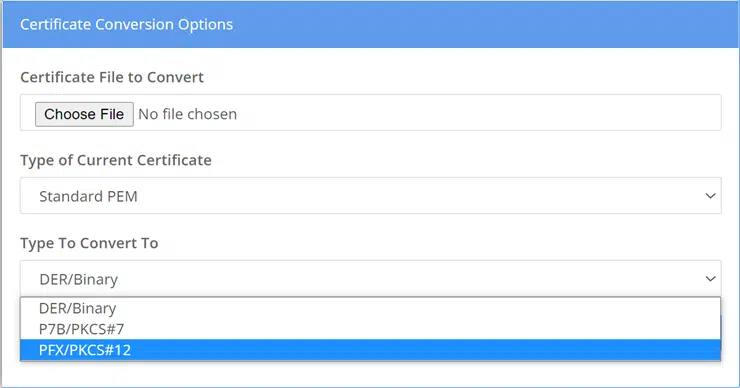Click the chevron arrow beside the DER/Binary select
Screen dimensions: 740x388
710,278
